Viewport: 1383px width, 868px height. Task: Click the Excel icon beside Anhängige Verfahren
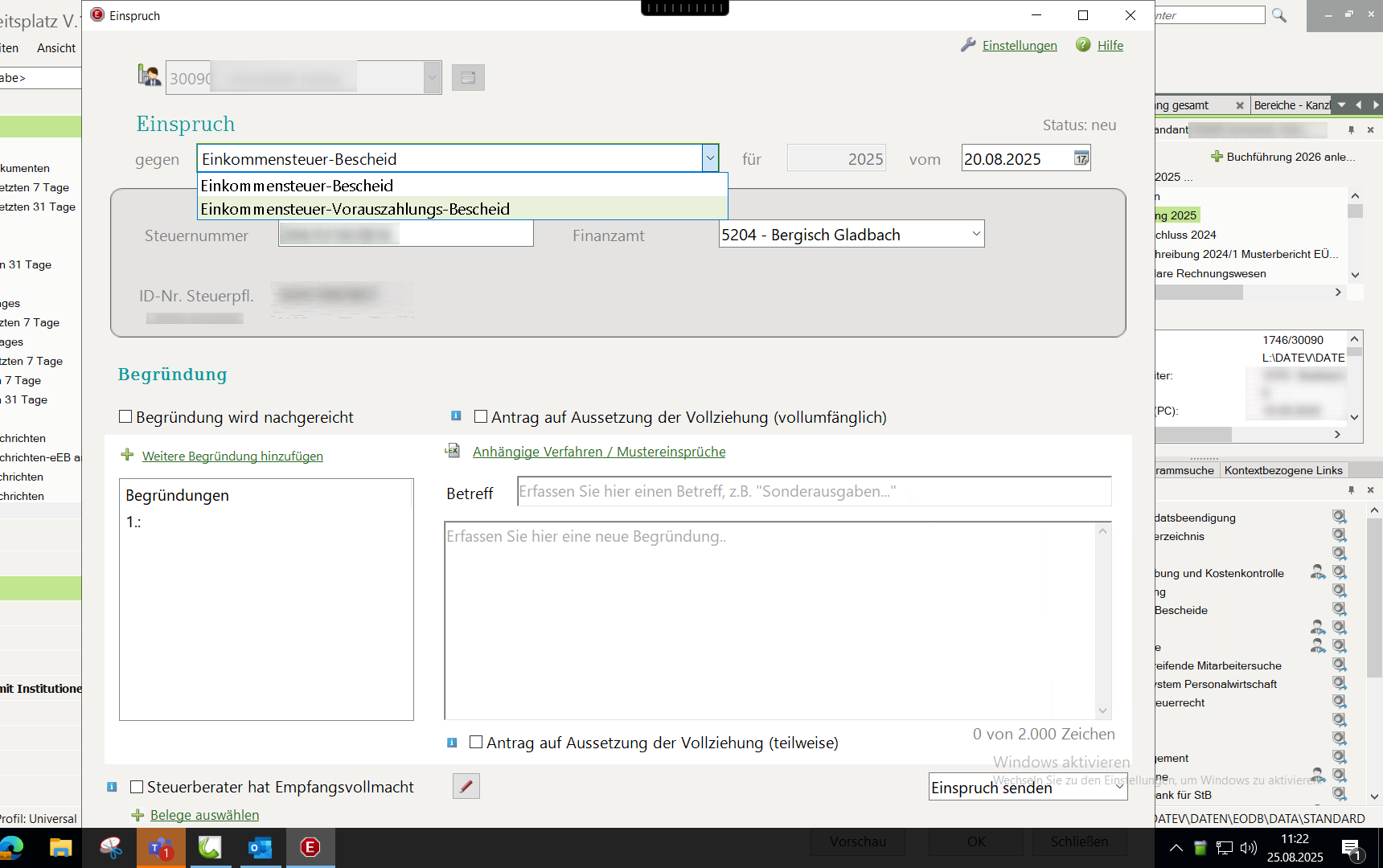453,451
